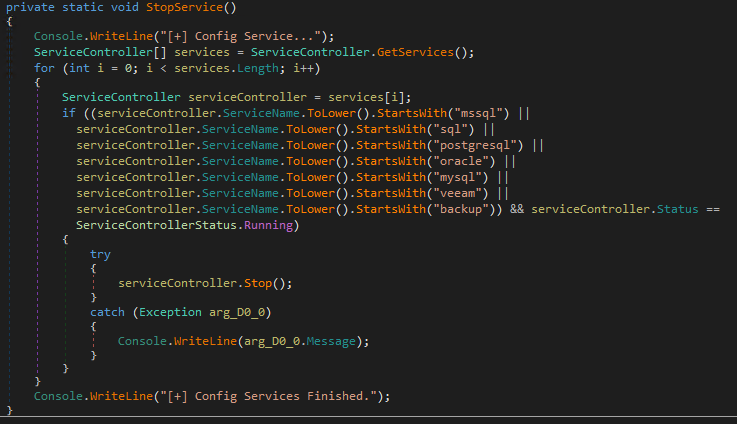
Task: Click i++ increment in for loop
Action: 303,69
